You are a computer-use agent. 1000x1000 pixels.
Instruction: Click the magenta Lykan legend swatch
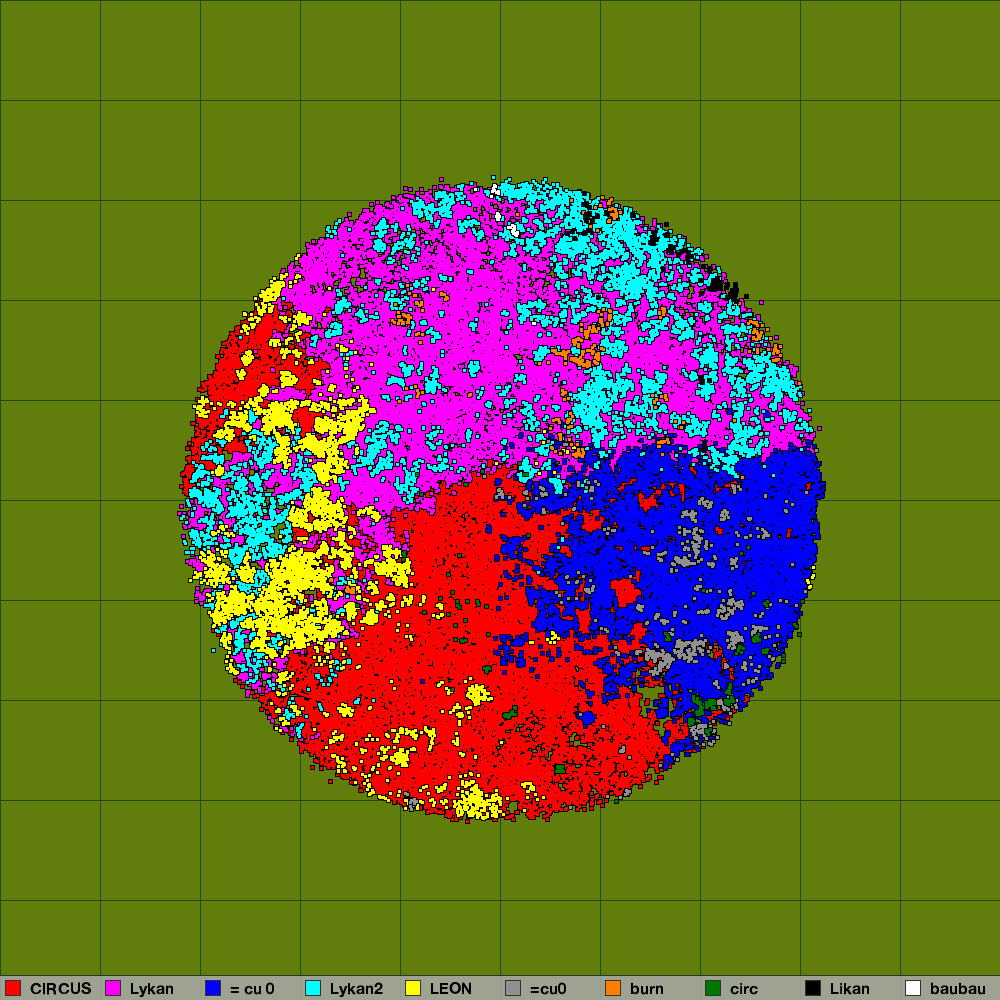[x=113, y=988]
